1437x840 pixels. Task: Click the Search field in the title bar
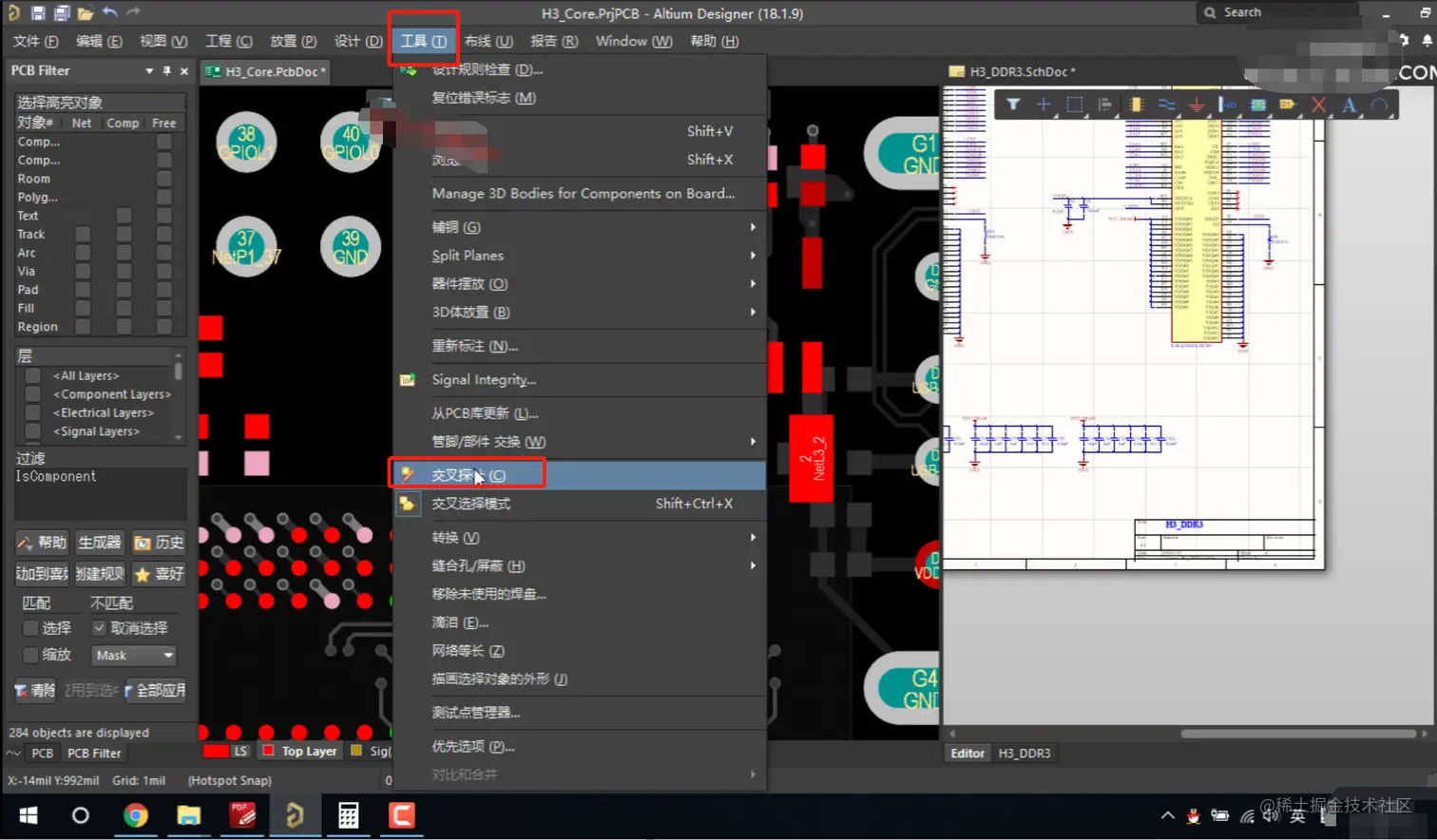click(1278, 12)
